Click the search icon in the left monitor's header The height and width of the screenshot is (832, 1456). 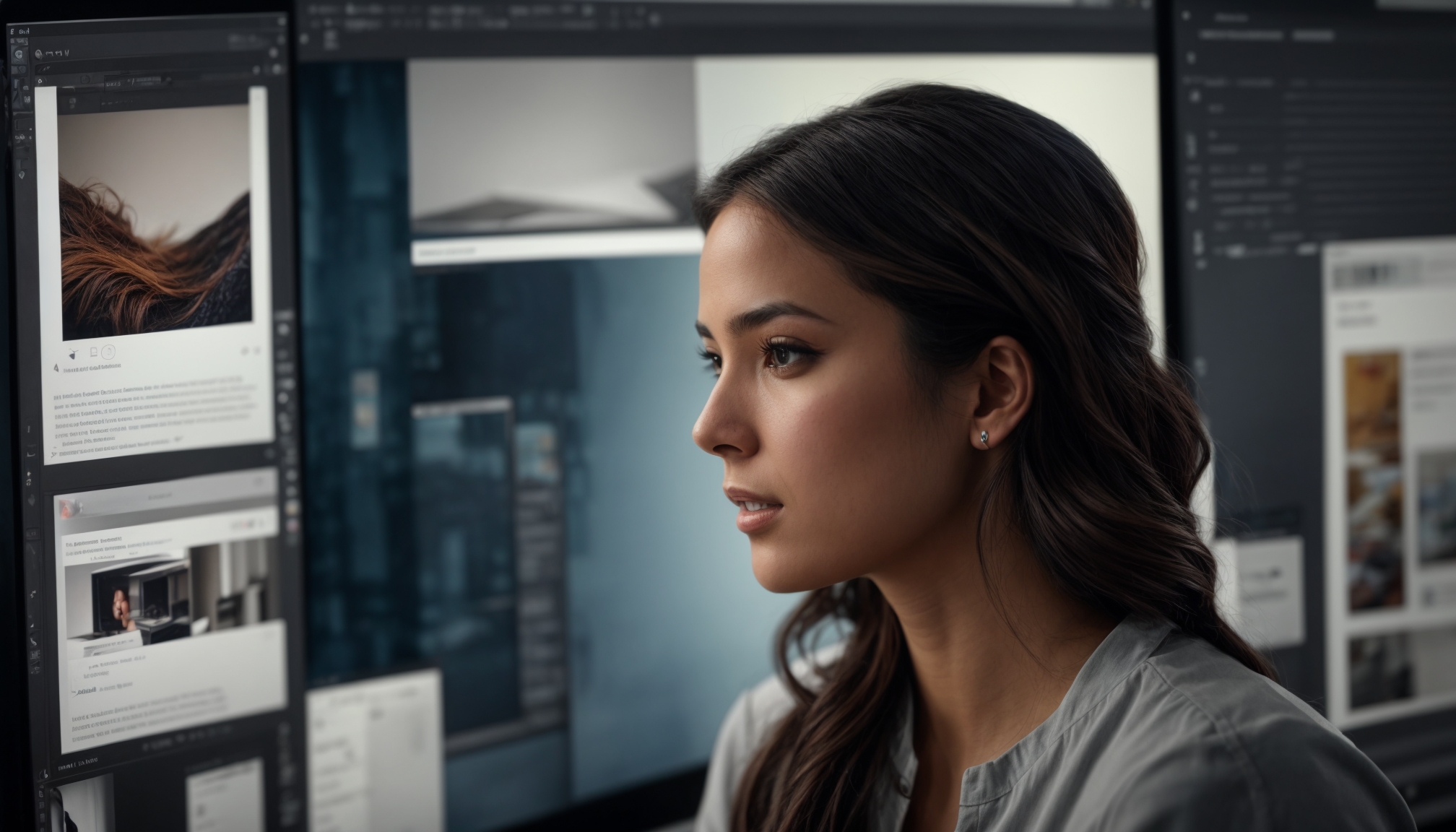point(38,53)
